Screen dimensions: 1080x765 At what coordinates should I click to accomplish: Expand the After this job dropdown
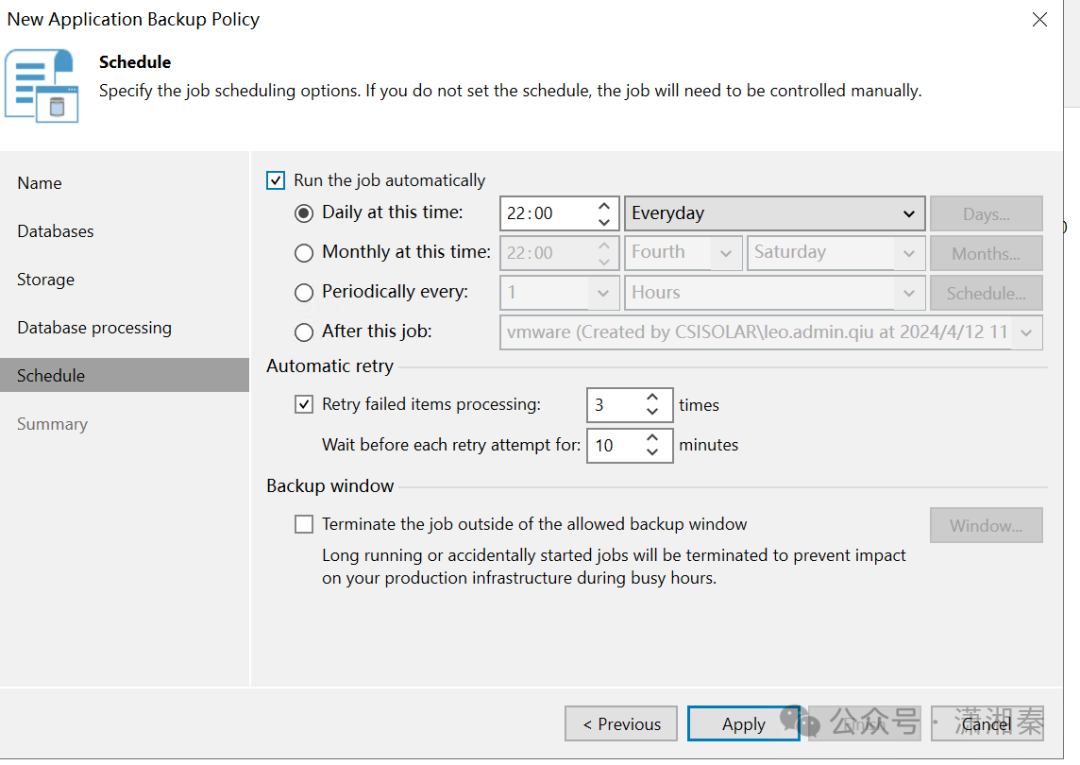pyautogui.click(x=1026, y=333)
